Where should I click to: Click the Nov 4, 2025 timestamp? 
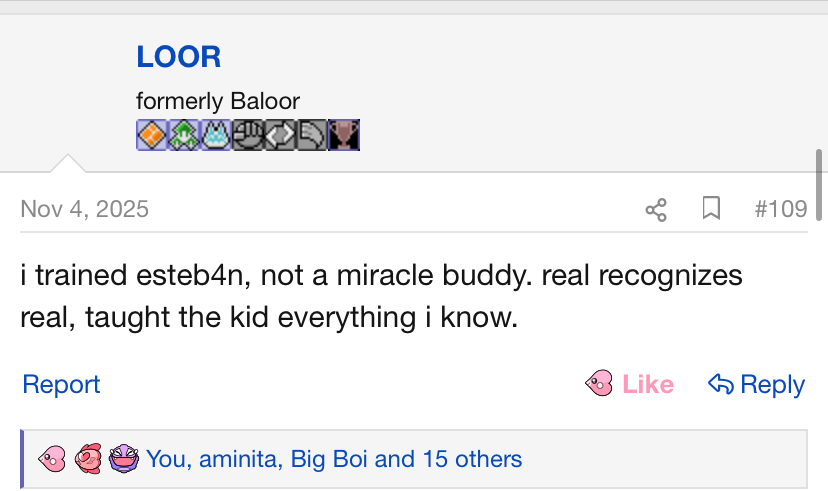tap(84, 209)
